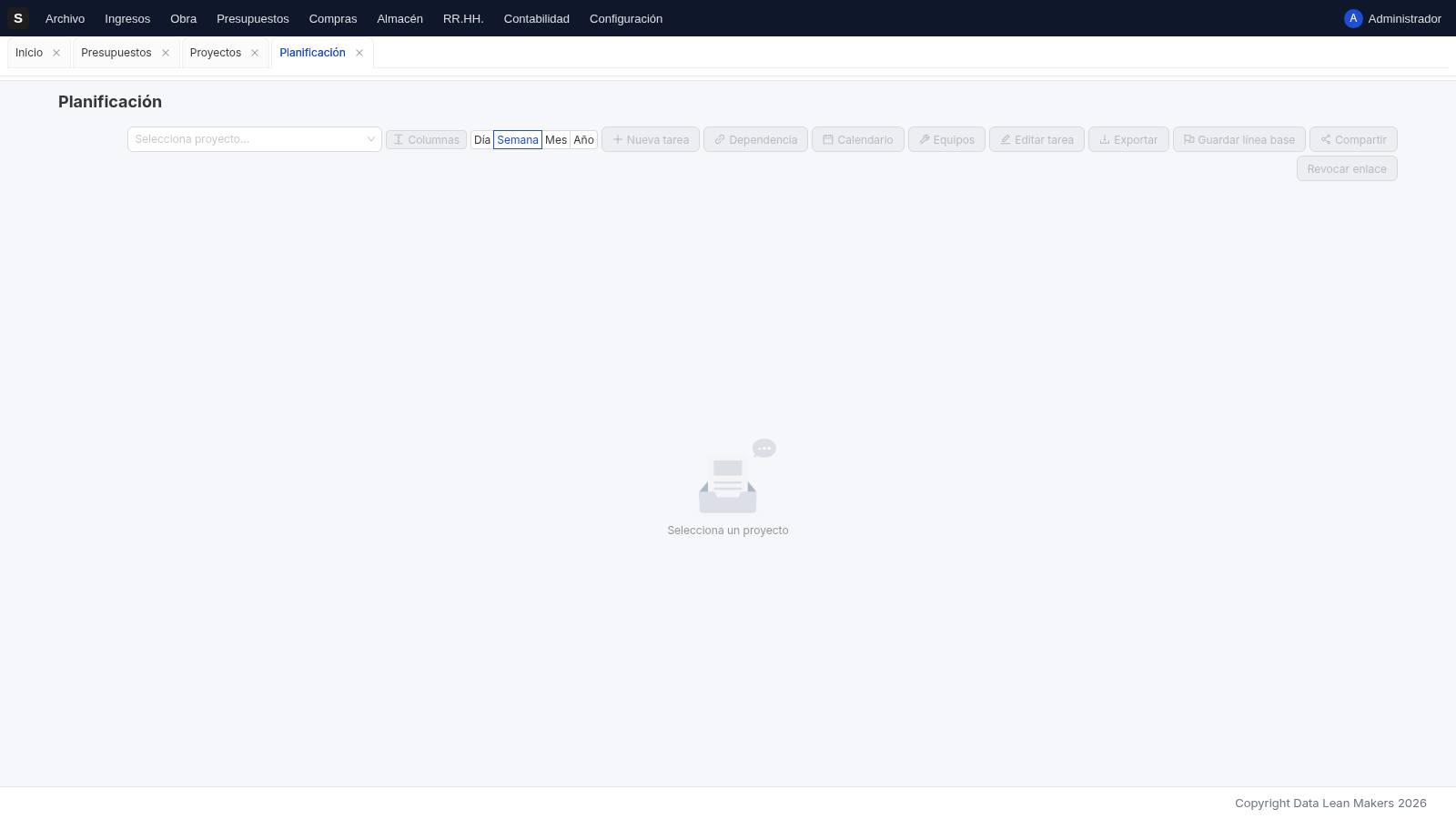This screenshot has height=819, width=1456.
Task: Click the empty inbox illustration
Action: [x=737, y=476]
